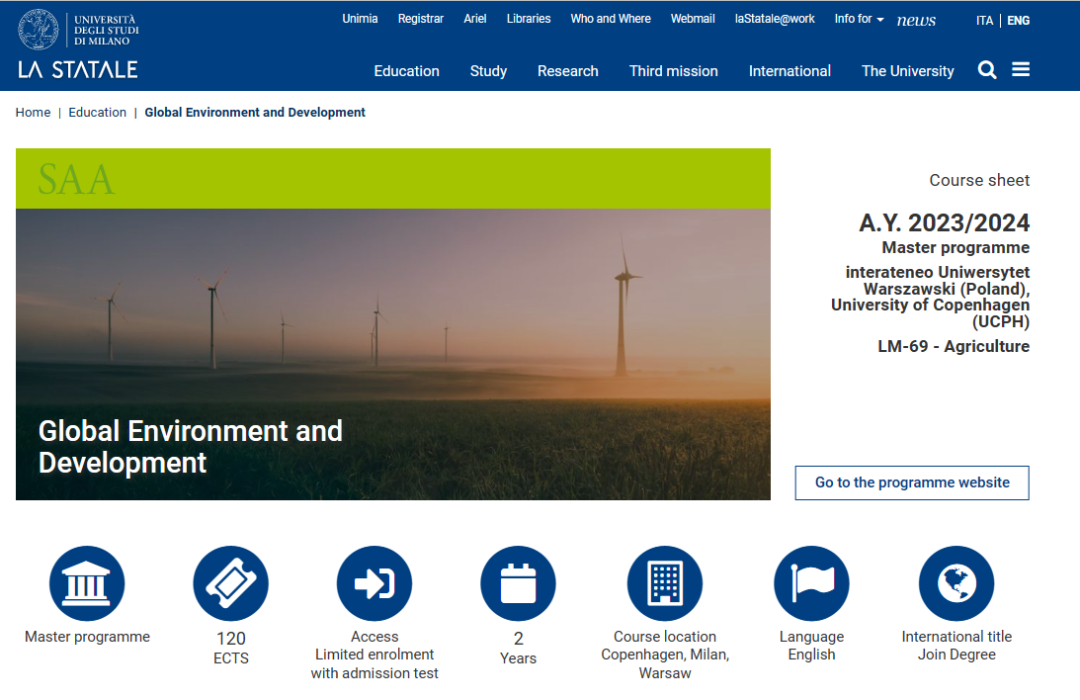Image resolution: width=1080 pixels, height=700 pixels.
Task: Click Home in the breadcrumb
Action: [33, 112]
